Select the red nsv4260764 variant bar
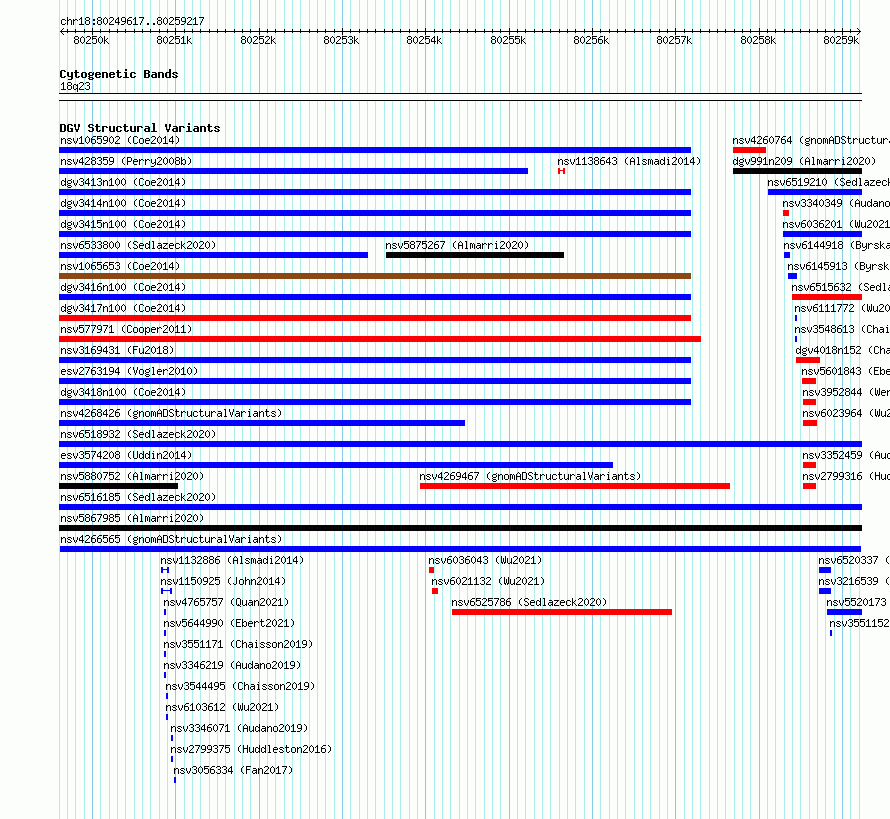The height and width of the screenshot is (819, 890). [749, 150]
